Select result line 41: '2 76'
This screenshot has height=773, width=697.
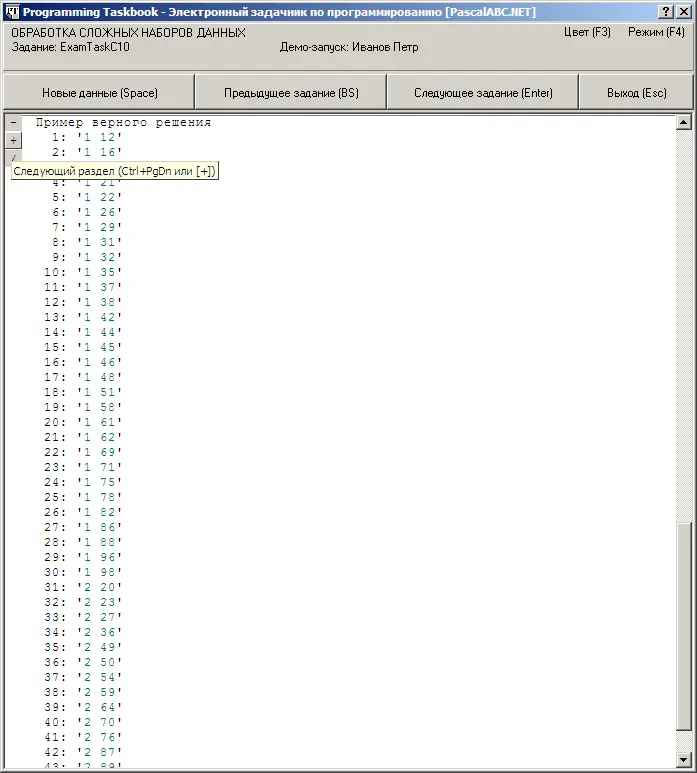pyautogui.click(x=82, y=737)
